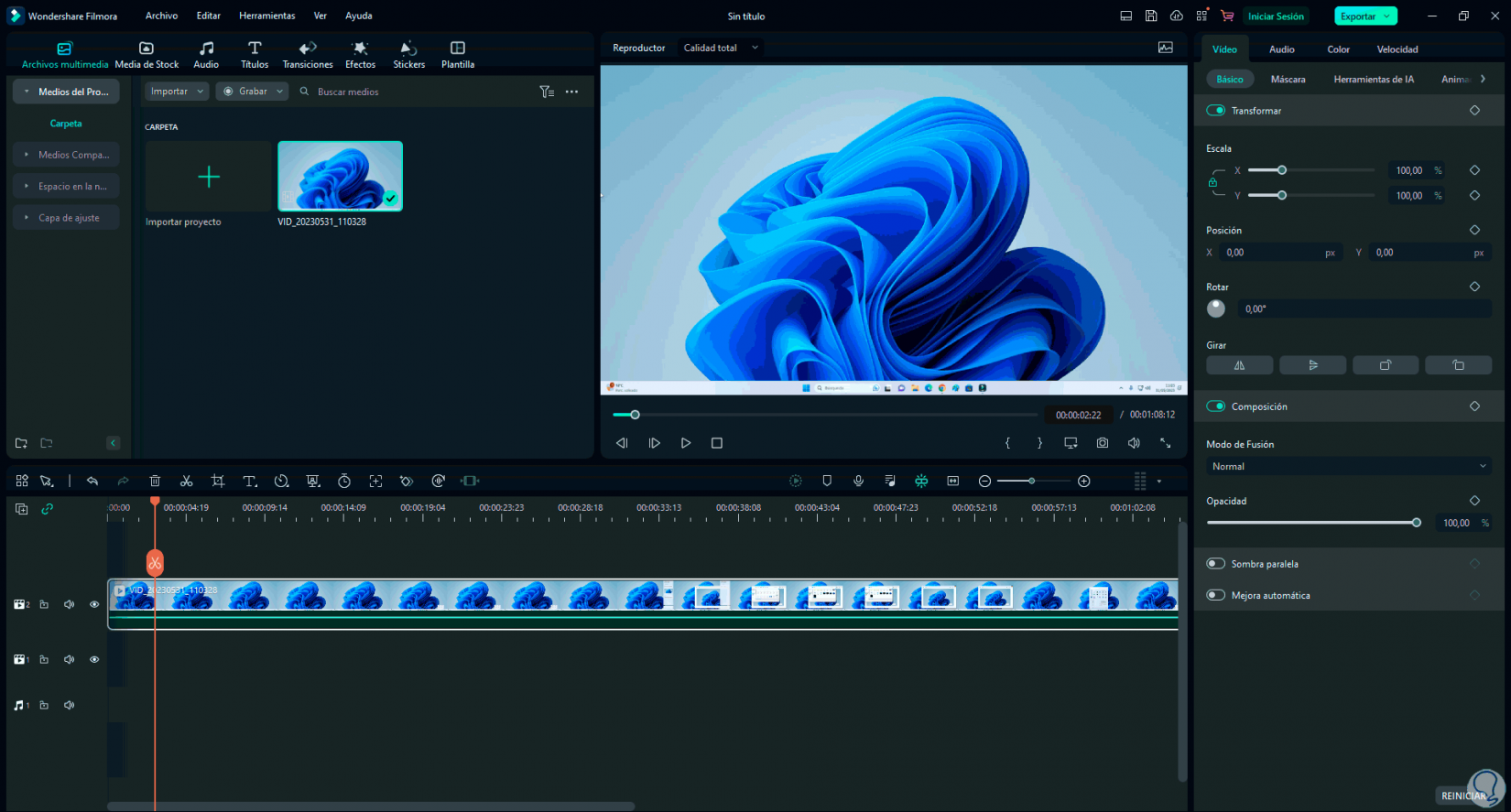The image size is (1511, 812).
Task: Select the crop tool in timeline toolbar
Action: click(218, 481)
